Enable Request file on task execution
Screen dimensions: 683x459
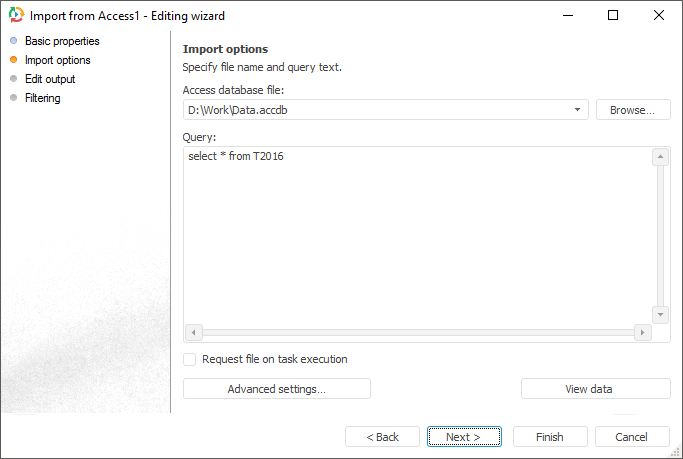[x=190, y=359]
